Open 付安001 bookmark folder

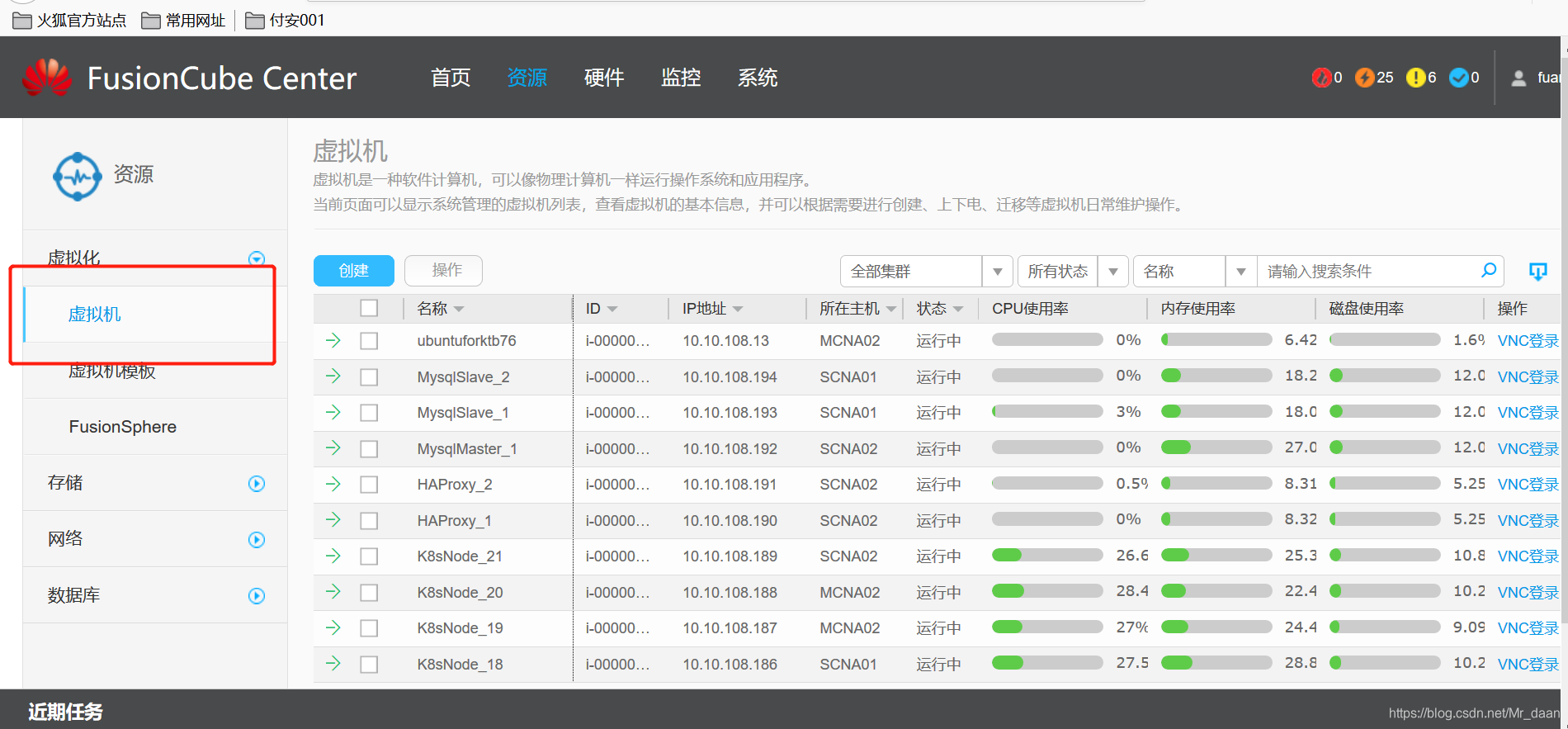point(285,20)
